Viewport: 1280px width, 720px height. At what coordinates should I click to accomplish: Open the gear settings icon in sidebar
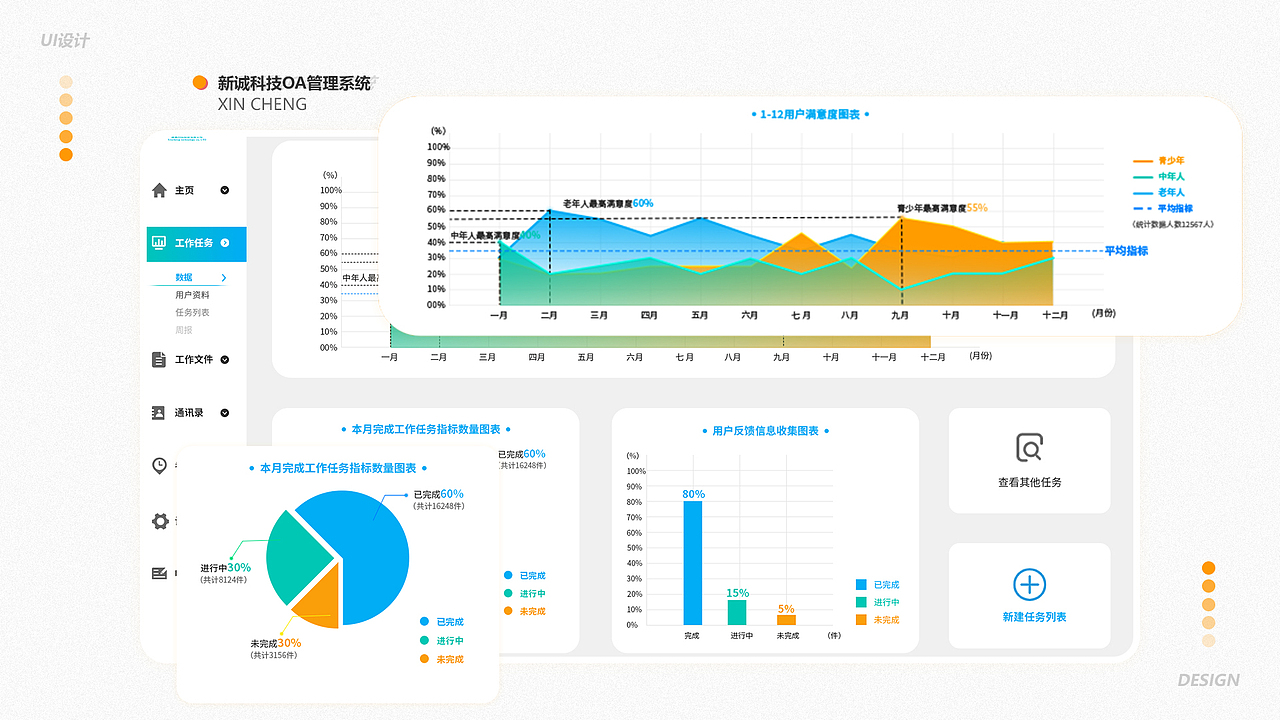point(160,521)
